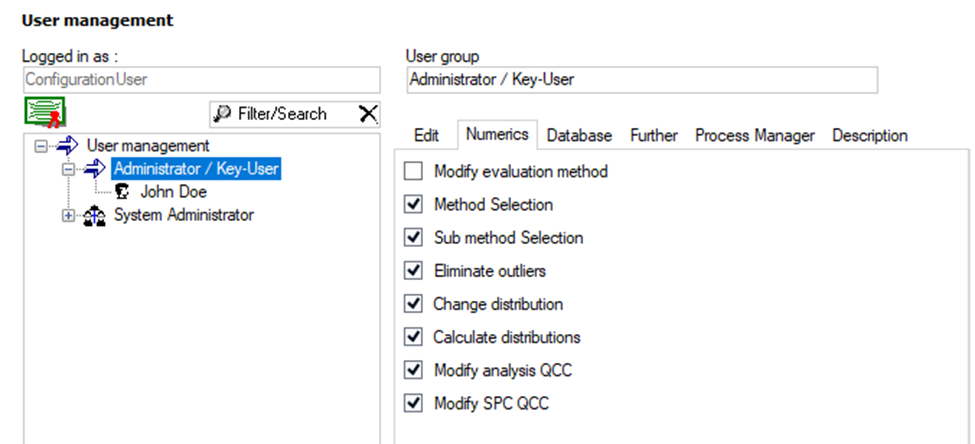Viewport: 975px width, 444px height.
Task: Switch to the Database tab
Action: 579,136
